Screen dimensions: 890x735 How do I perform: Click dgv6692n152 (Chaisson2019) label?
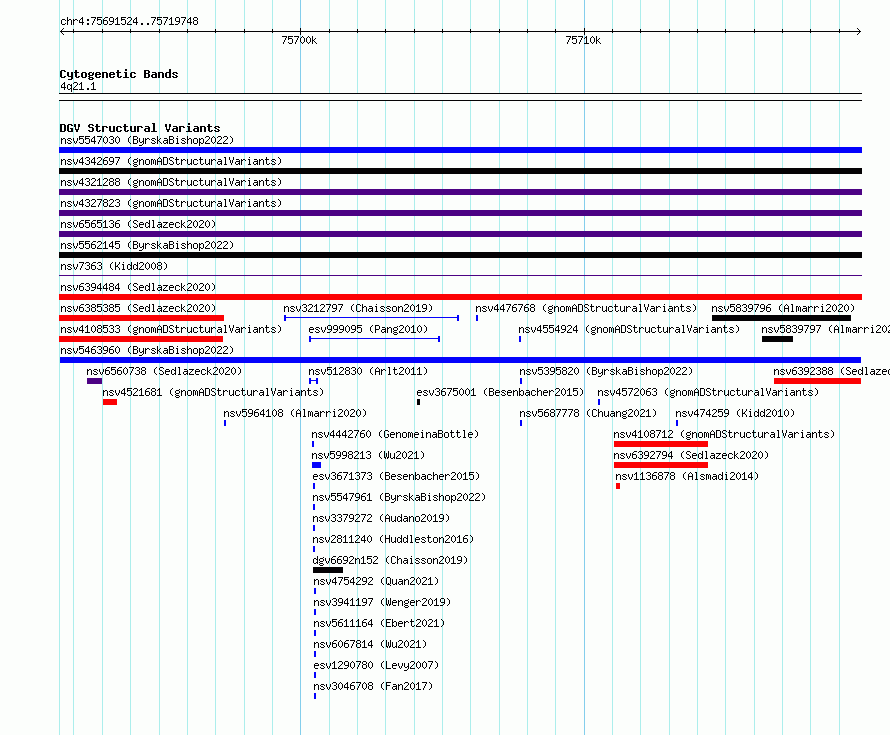(390, 560)
